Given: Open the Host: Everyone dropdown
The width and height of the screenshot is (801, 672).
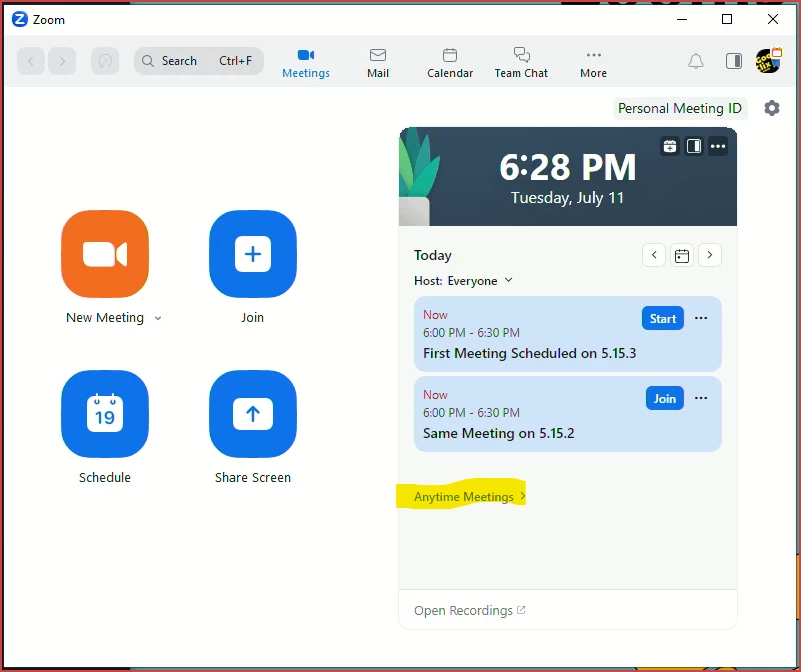Looking at the screenshot, I should click(x=463, y=281).
